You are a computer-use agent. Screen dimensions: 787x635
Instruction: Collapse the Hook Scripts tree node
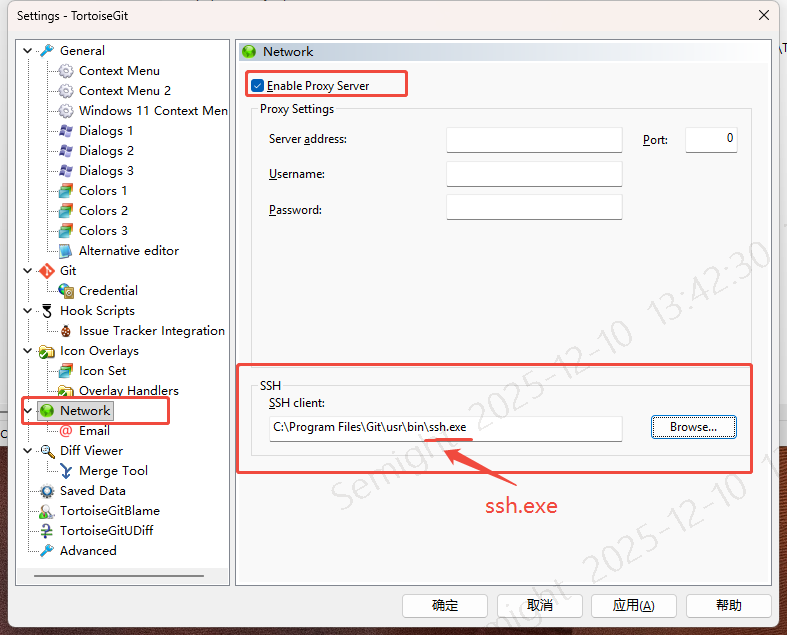click(28, 311)
